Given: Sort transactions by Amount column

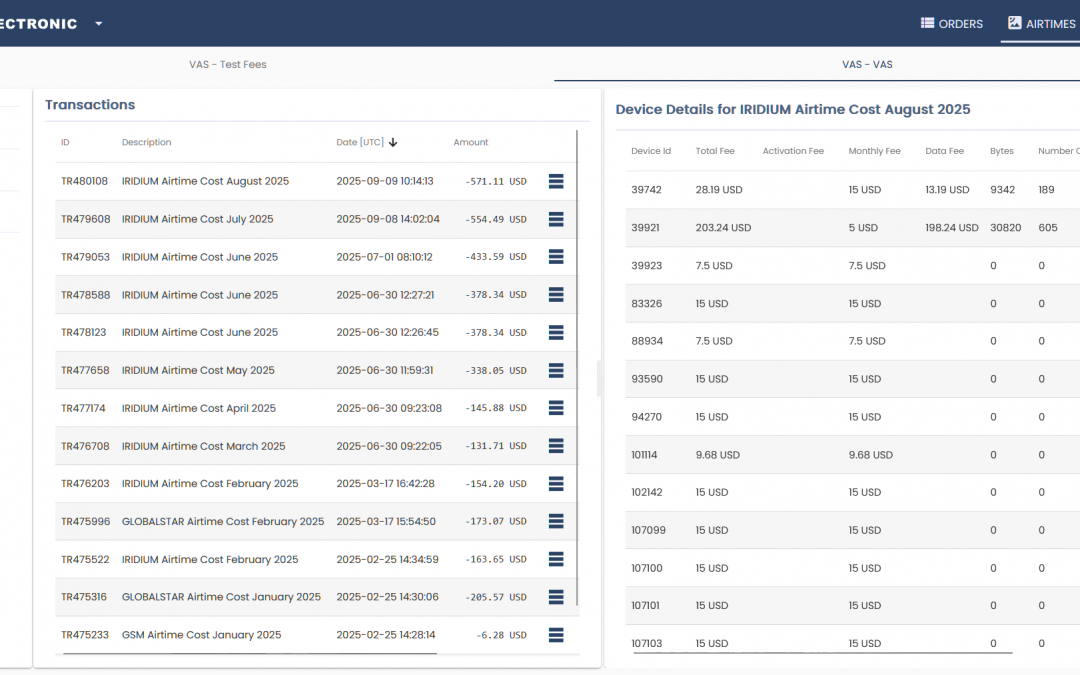Looking at the screenshot, I should (471, 143).
